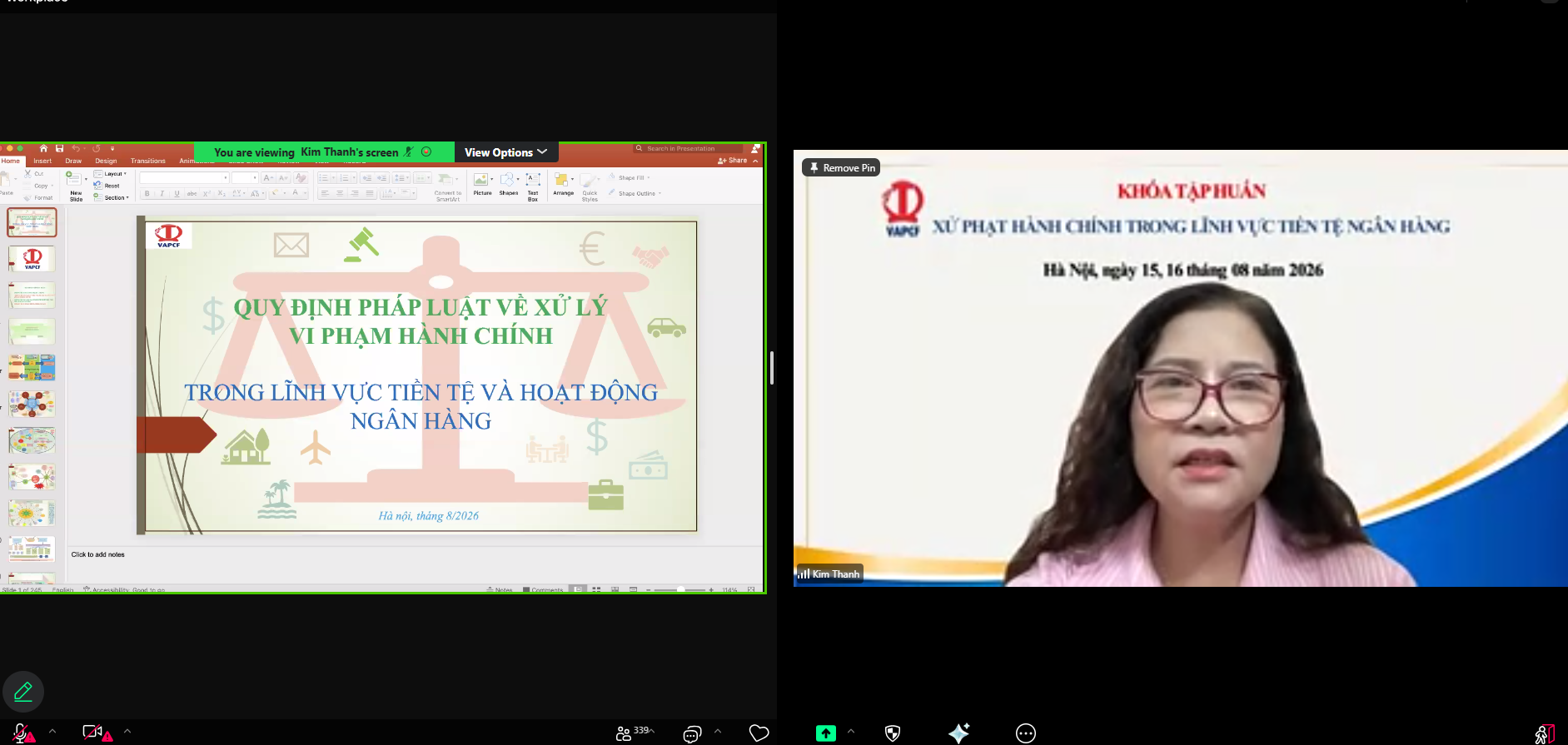This screenshot has height=745, width=1568.
Task: Open the Section dropdown
Action: coord(111,197)
